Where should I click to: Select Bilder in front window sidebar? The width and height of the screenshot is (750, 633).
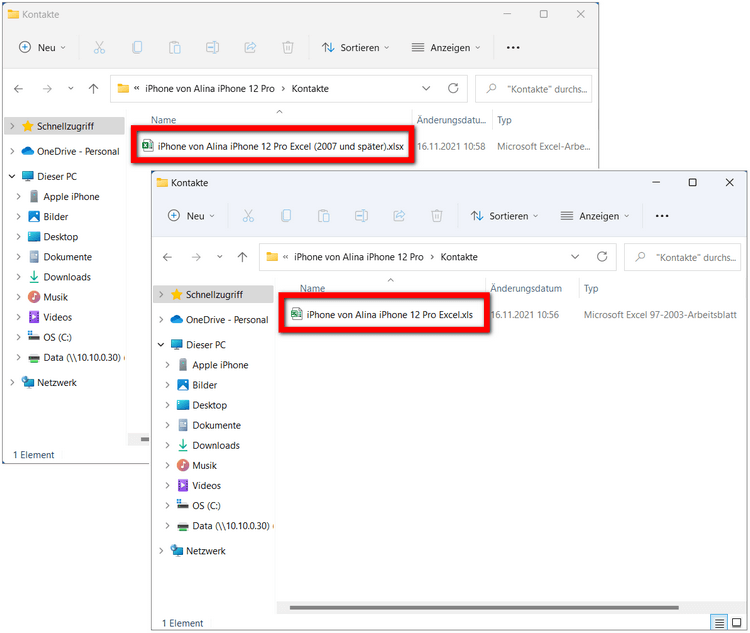204,385
